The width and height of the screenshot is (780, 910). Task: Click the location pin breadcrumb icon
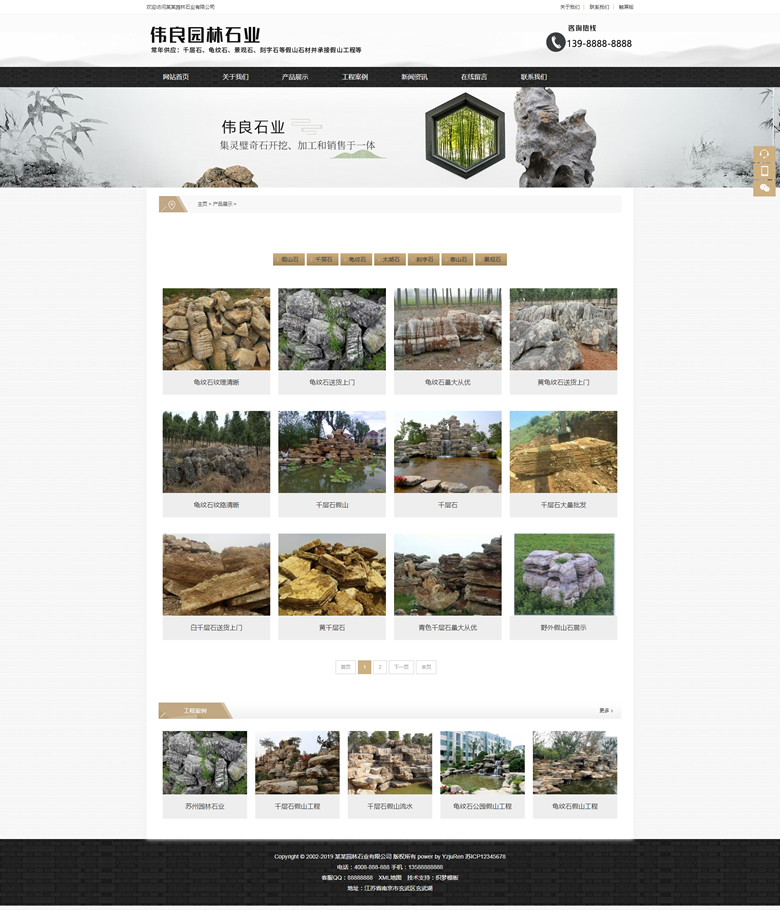pyautogui.click(x=172, y=204)
